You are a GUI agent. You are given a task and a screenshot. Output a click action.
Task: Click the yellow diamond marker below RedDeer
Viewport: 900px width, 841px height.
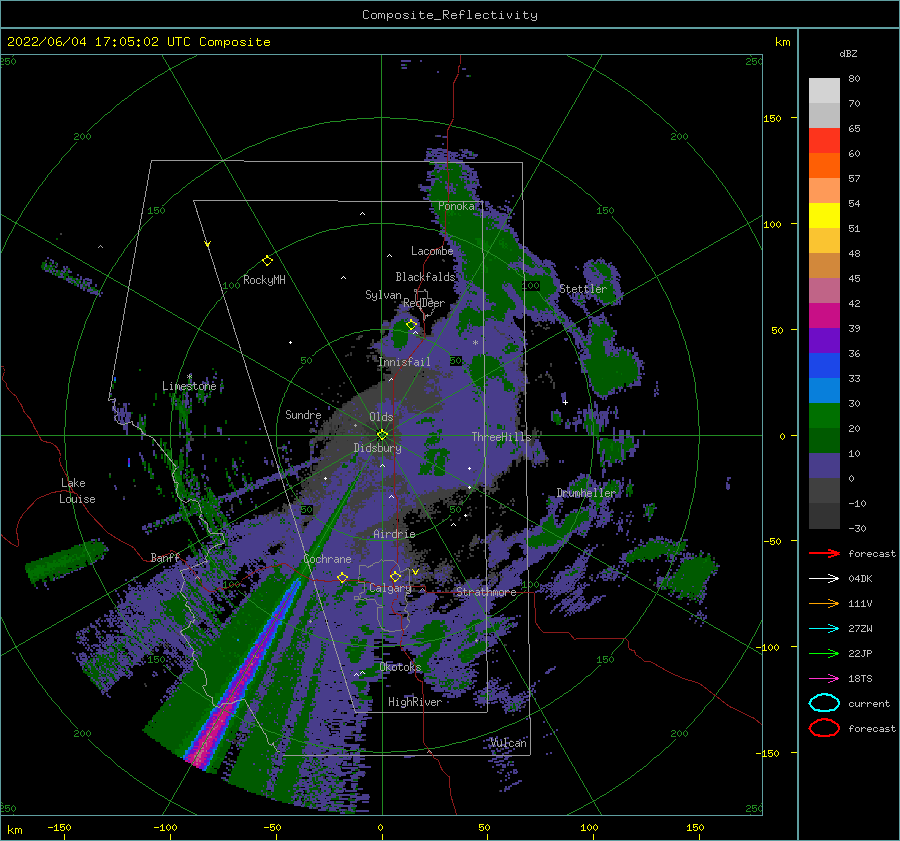[x=411, y=325]
